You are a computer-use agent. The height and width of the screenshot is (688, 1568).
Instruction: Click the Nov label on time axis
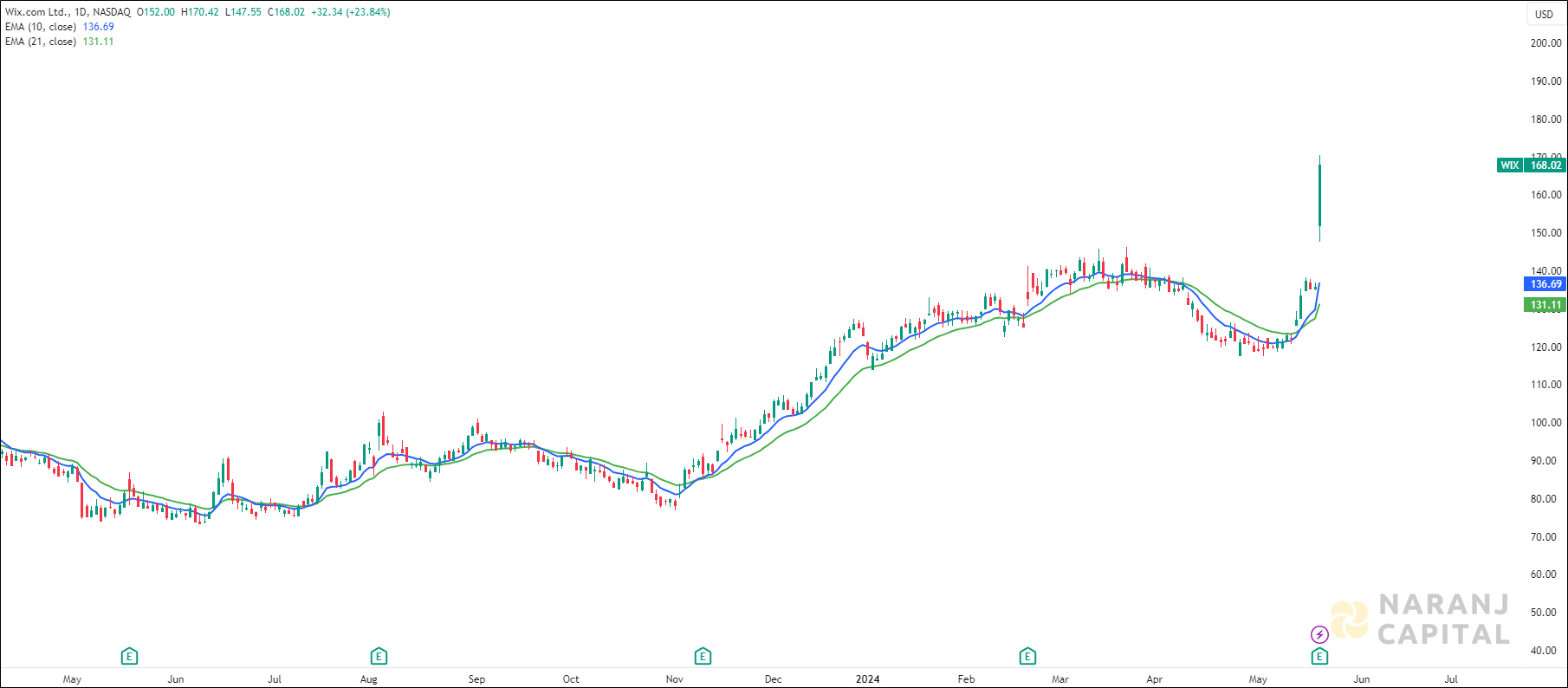(x=675, y=679)
